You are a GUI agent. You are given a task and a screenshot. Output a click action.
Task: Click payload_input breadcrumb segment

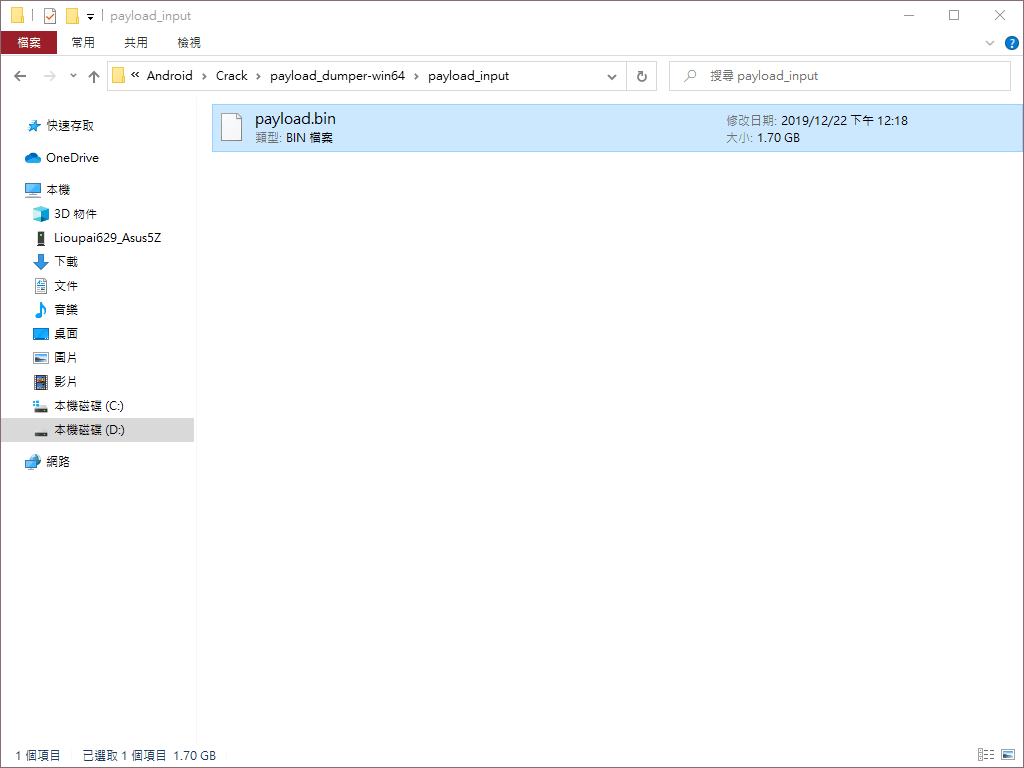point(468,76)
